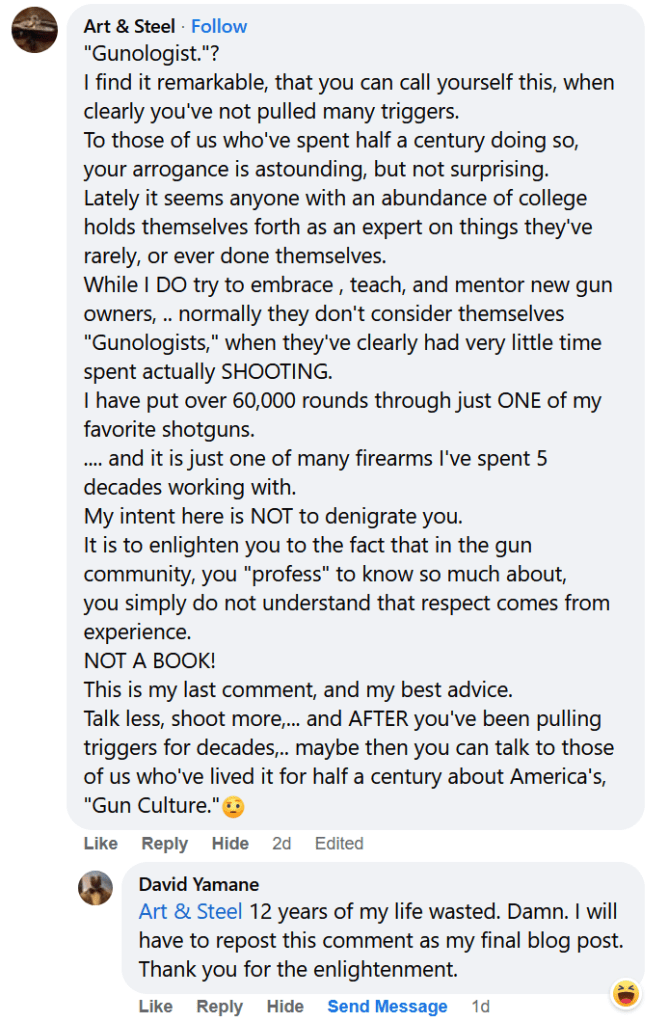Hide the Art & Steel comment

(230, 843)
